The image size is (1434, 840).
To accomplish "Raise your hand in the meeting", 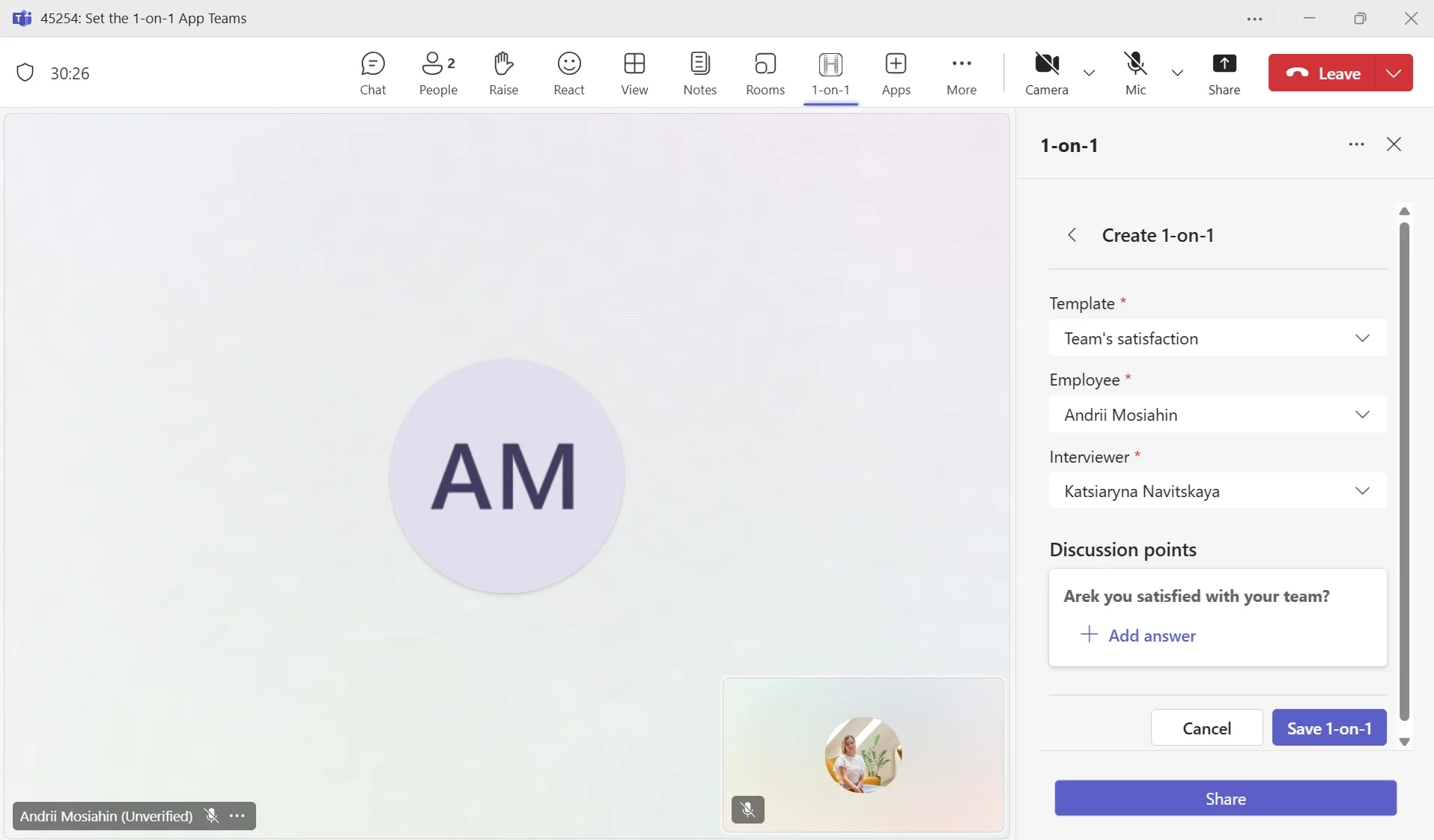I will point(503,73).
